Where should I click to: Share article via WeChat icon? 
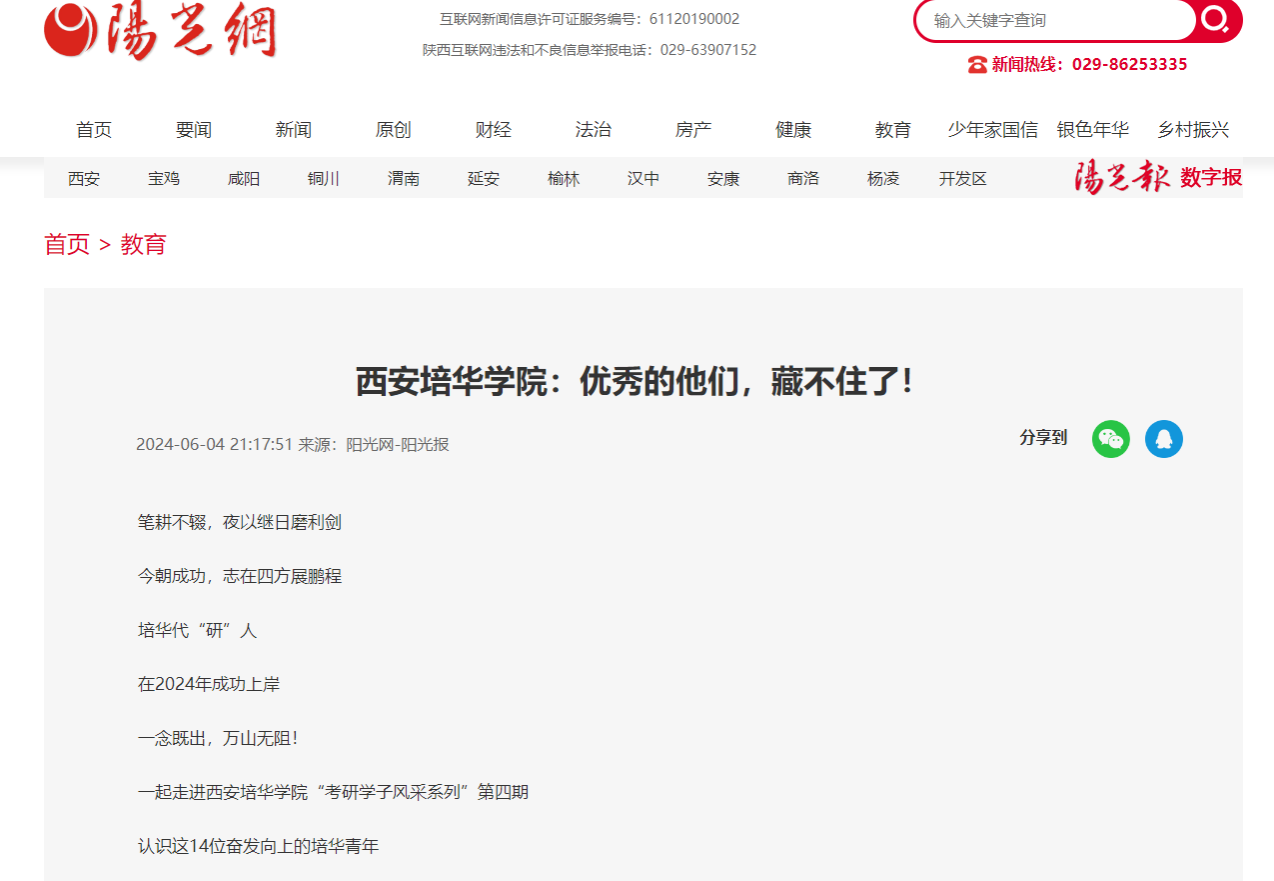pos(1110,438)
